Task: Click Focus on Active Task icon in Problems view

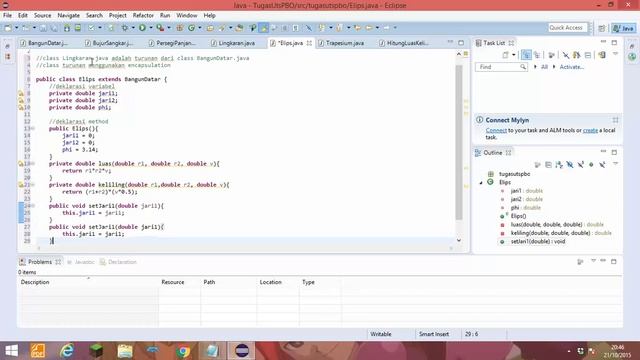Action: coord(580,262)
